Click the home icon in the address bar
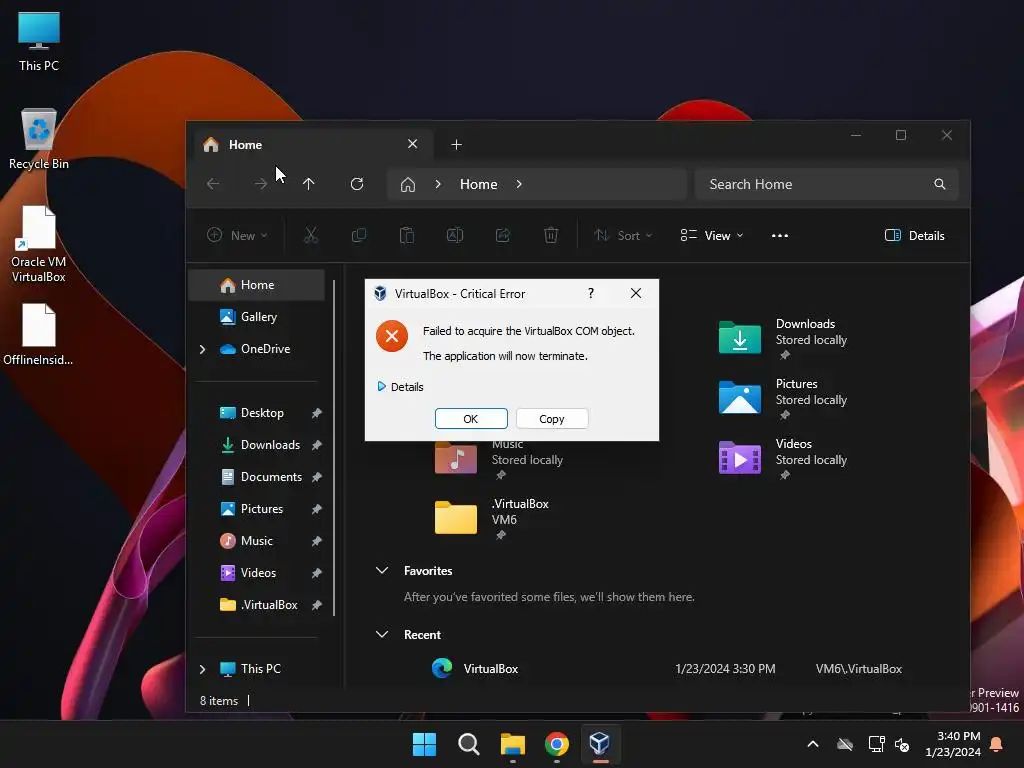 408,185
